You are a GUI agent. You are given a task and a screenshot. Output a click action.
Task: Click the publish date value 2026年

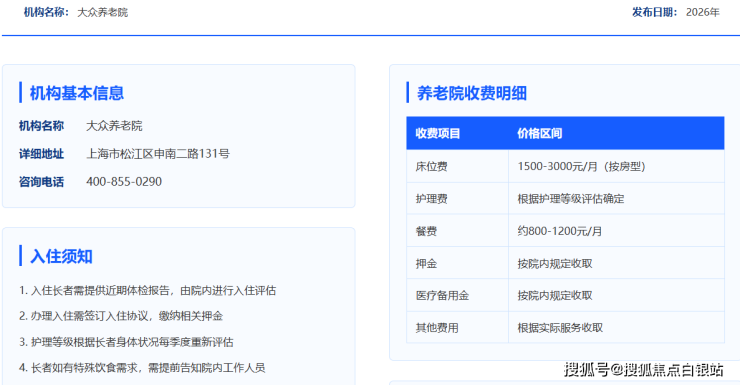[x=703, y=12]
